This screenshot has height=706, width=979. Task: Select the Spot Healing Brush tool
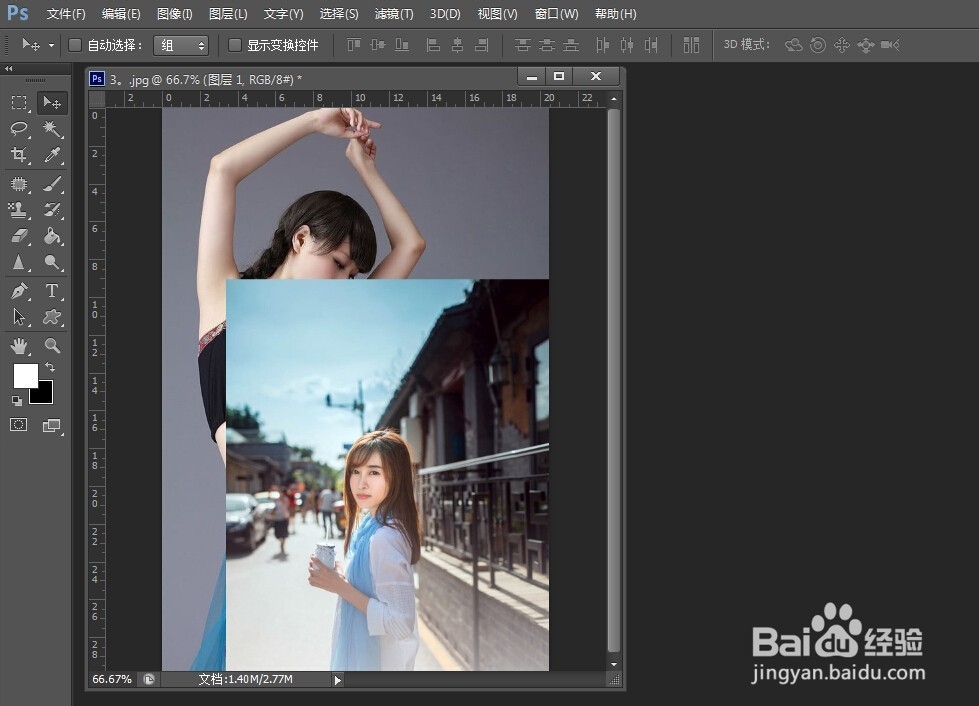[19, 184]
